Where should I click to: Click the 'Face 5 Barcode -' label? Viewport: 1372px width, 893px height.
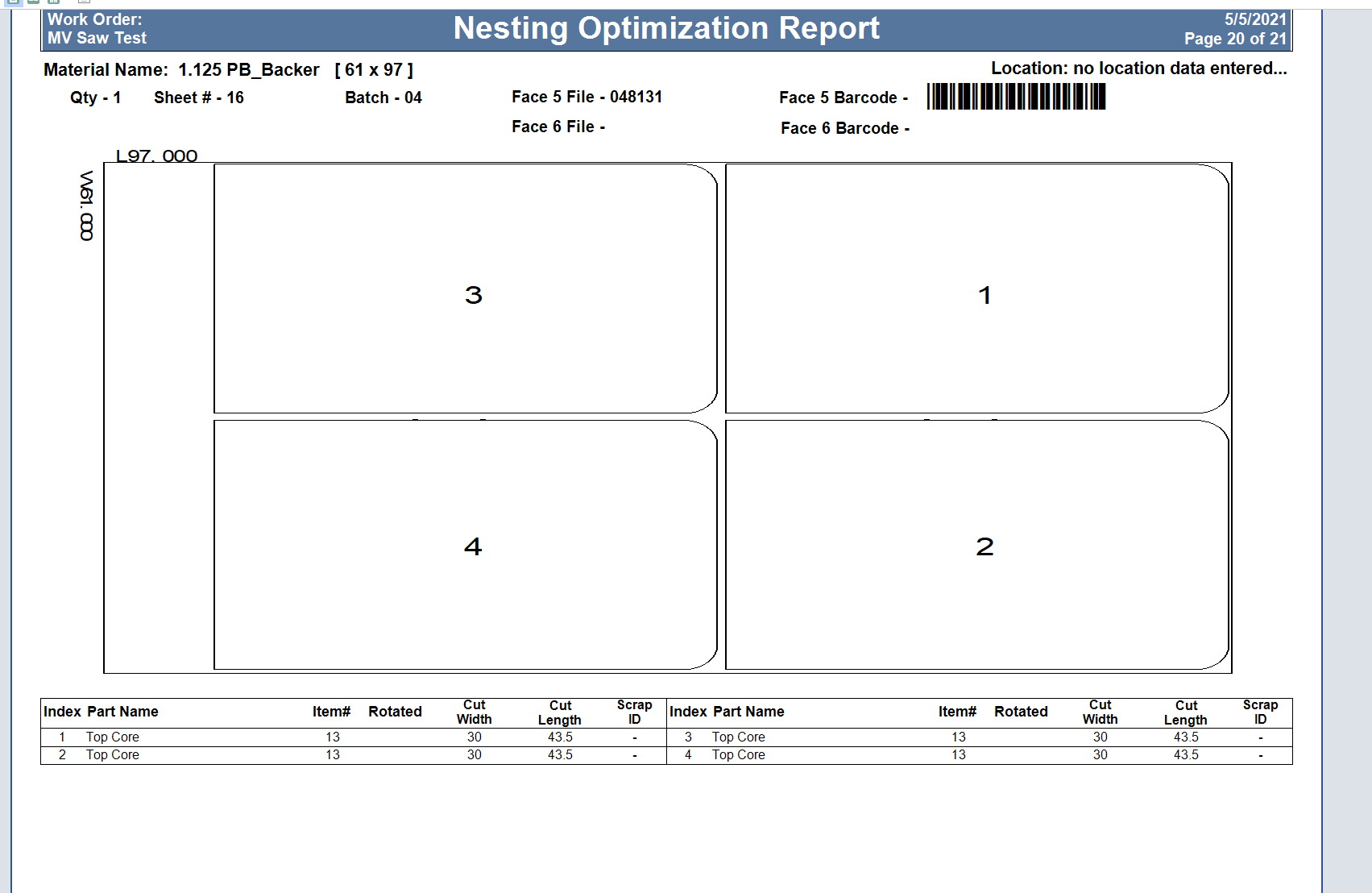click(844, 98)
